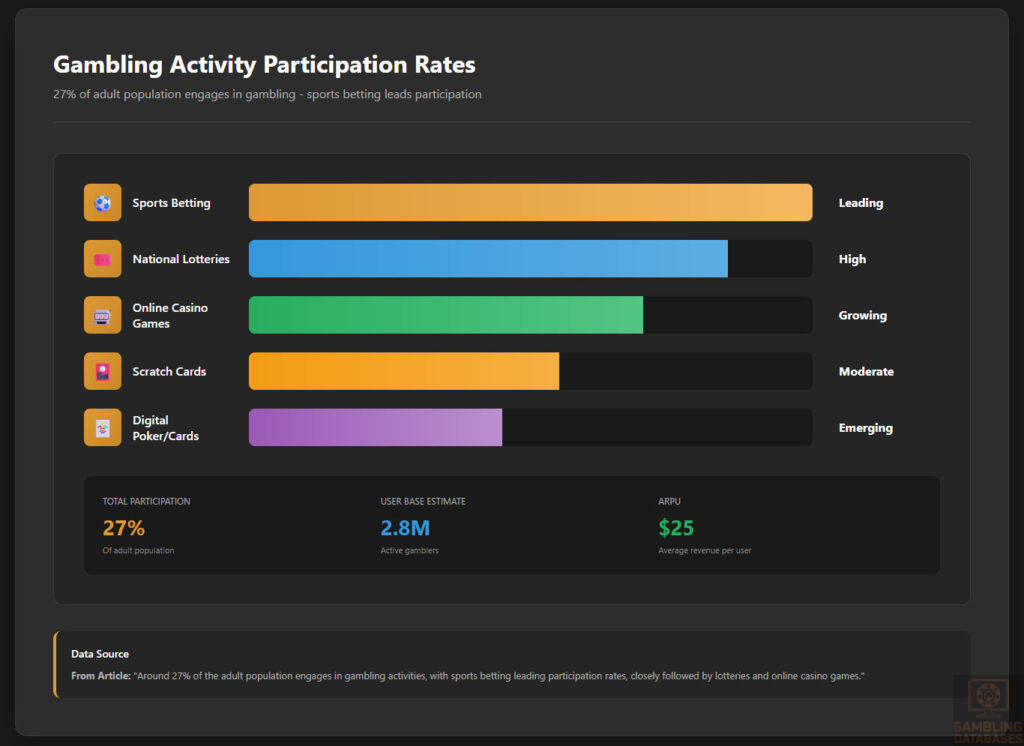The height and width of the screenshot is (746, 1024).
Task: Click the National Lotteries ticket icon
Action: 101,258
